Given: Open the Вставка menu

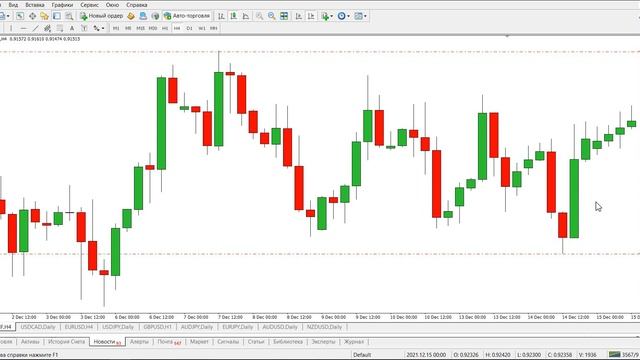Looking at the screenshot, I should tap(35, 5).
